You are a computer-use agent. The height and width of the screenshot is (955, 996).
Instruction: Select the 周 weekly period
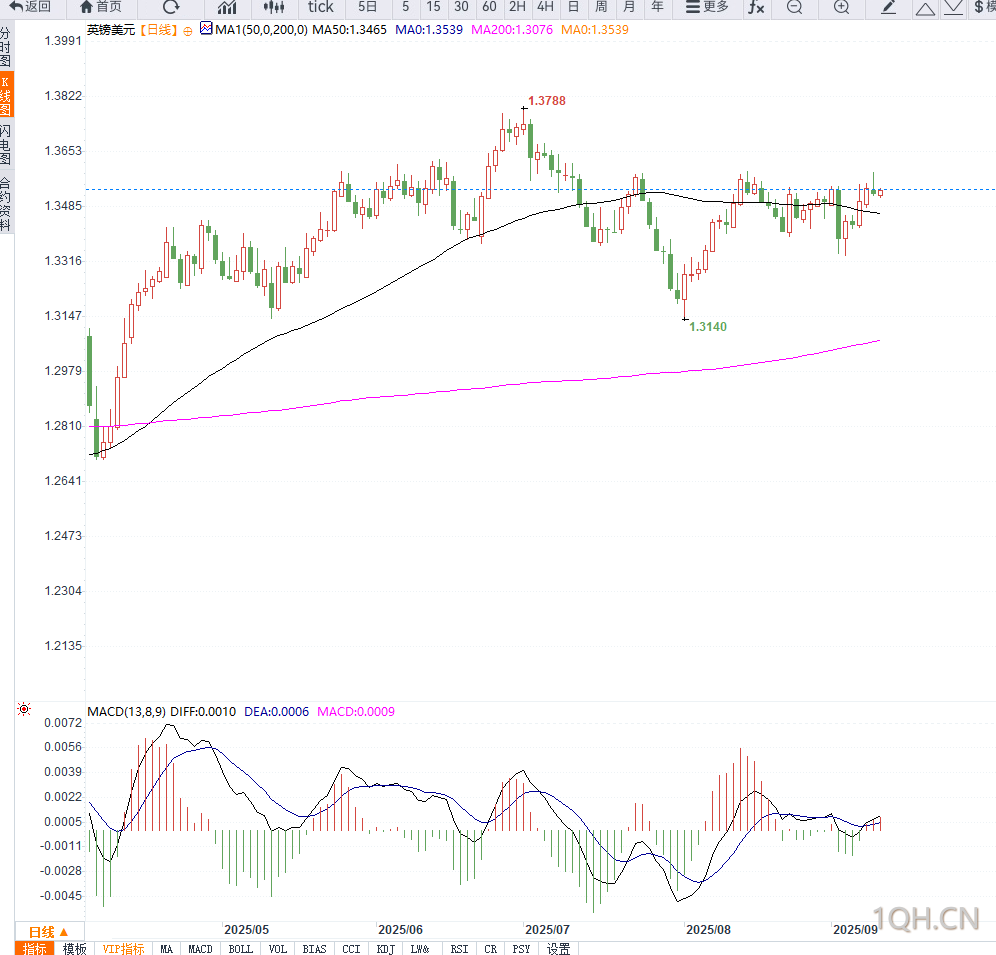(x=601, y=7)
